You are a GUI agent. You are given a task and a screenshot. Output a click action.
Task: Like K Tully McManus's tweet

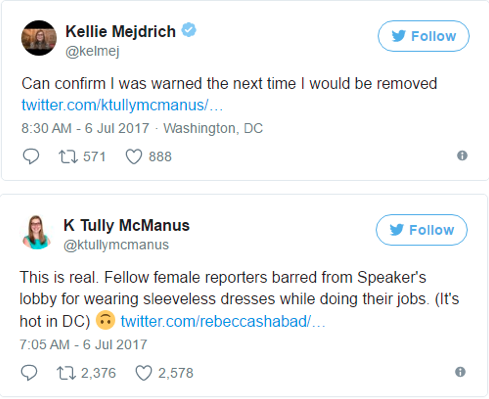pyautogui.click(x=144, y=373)
